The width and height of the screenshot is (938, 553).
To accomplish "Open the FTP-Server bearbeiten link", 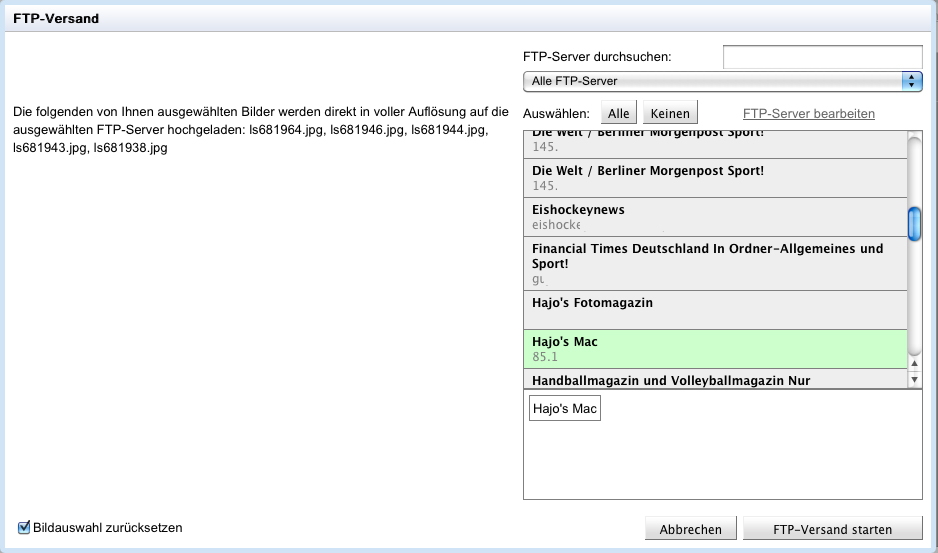I will (x=808, y=114).
